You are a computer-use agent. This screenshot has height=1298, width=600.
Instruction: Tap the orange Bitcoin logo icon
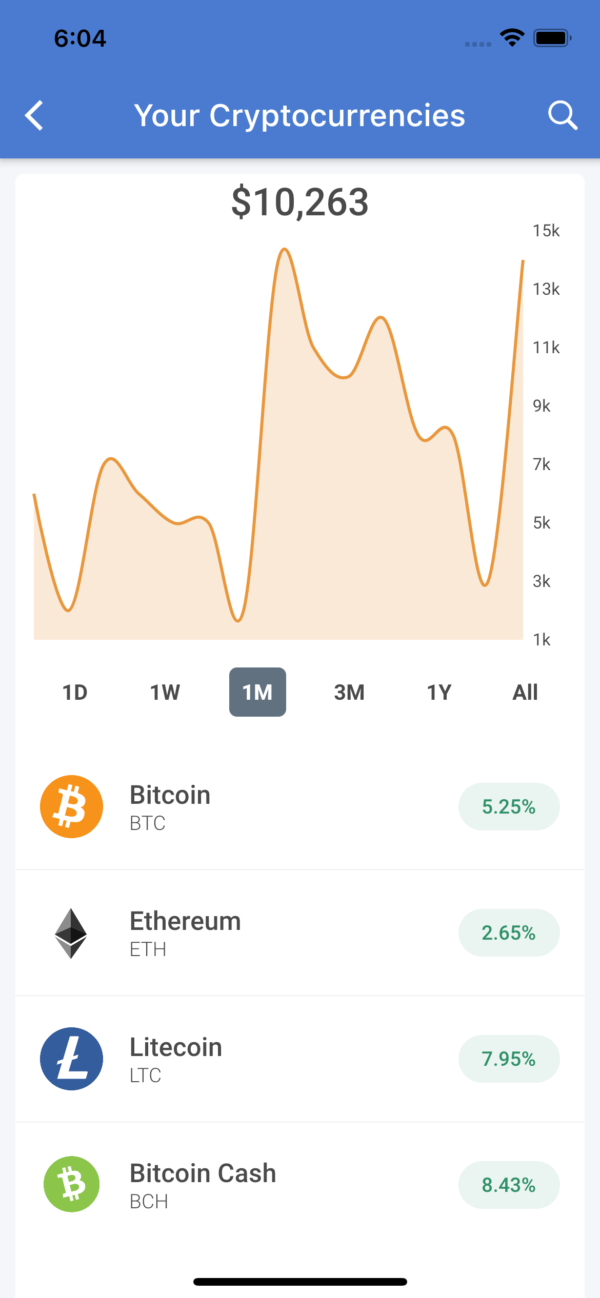click(x=71, y=807)
